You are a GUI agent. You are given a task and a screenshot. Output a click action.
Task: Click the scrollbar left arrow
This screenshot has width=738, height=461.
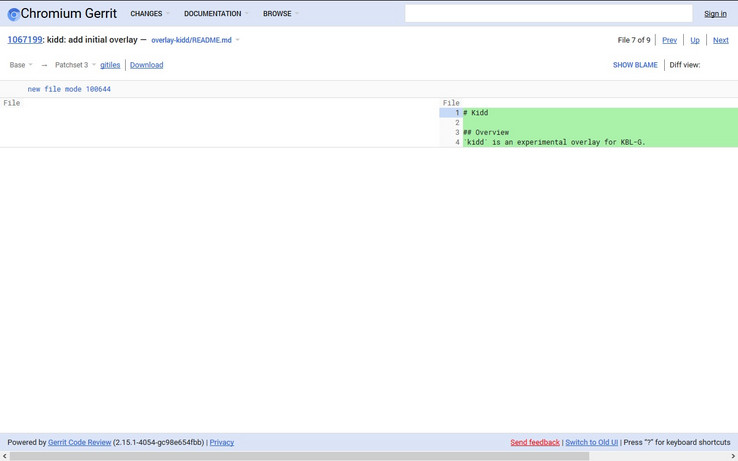(x=4, y=456)
